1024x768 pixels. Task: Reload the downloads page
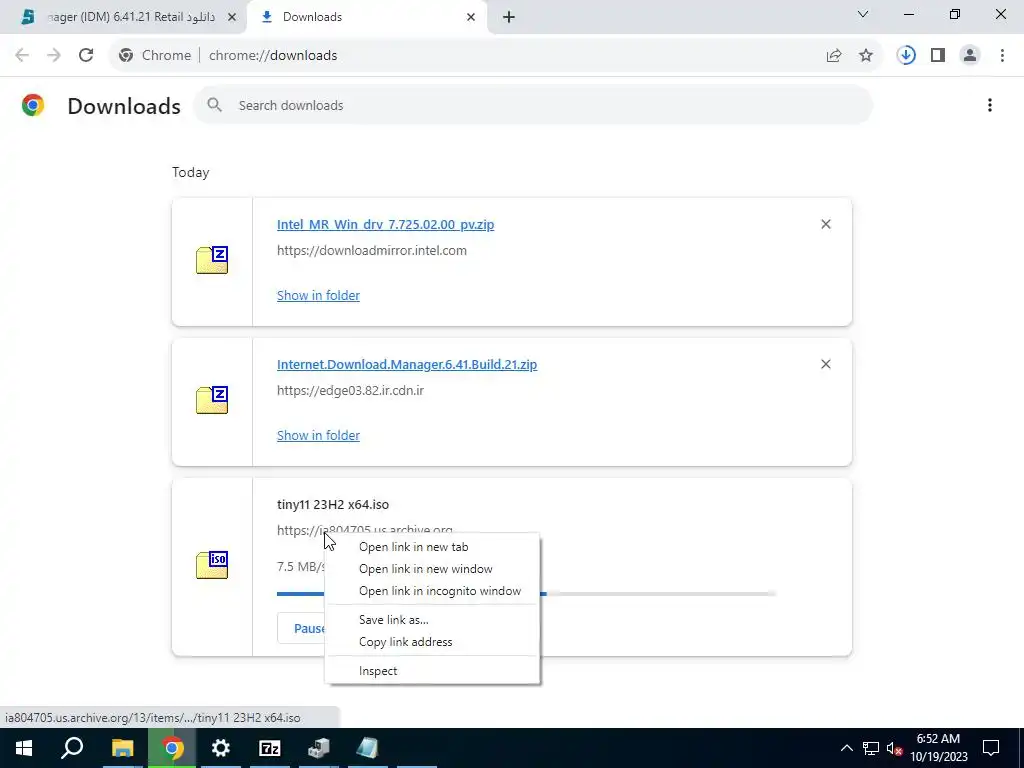86,56
